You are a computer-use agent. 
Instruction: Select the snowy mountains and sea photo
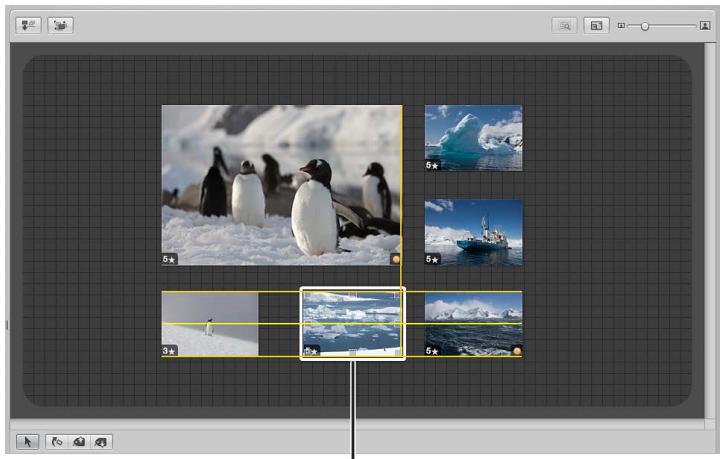point(473,324)
